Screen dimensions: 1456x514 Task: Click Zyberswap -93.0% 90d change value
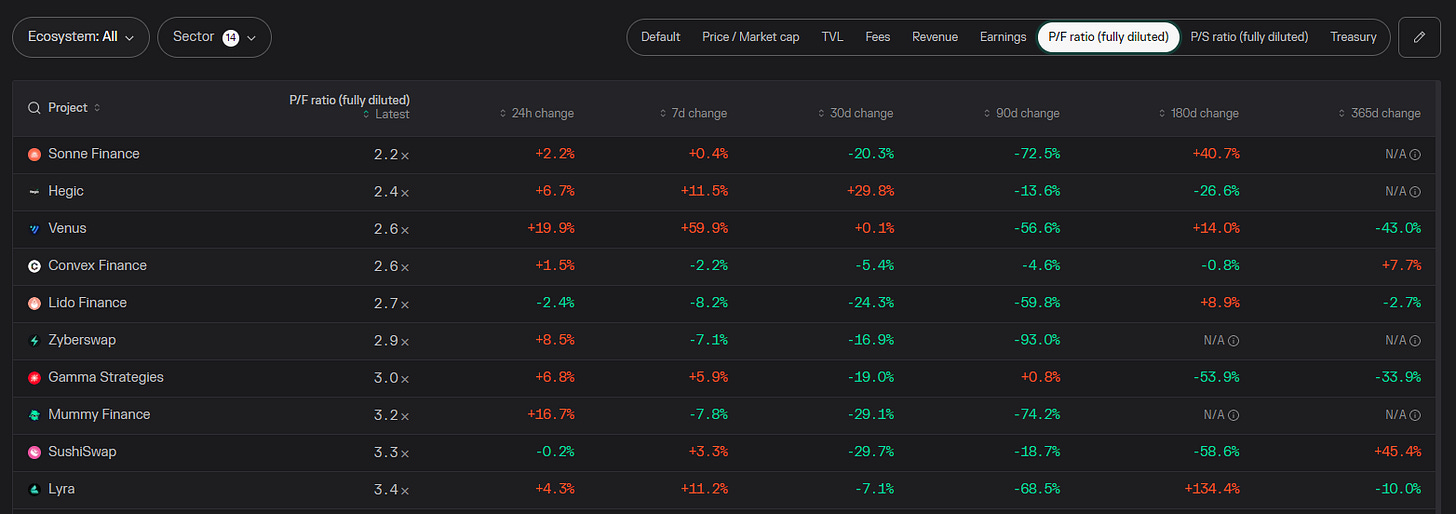tap(1036, 340)
